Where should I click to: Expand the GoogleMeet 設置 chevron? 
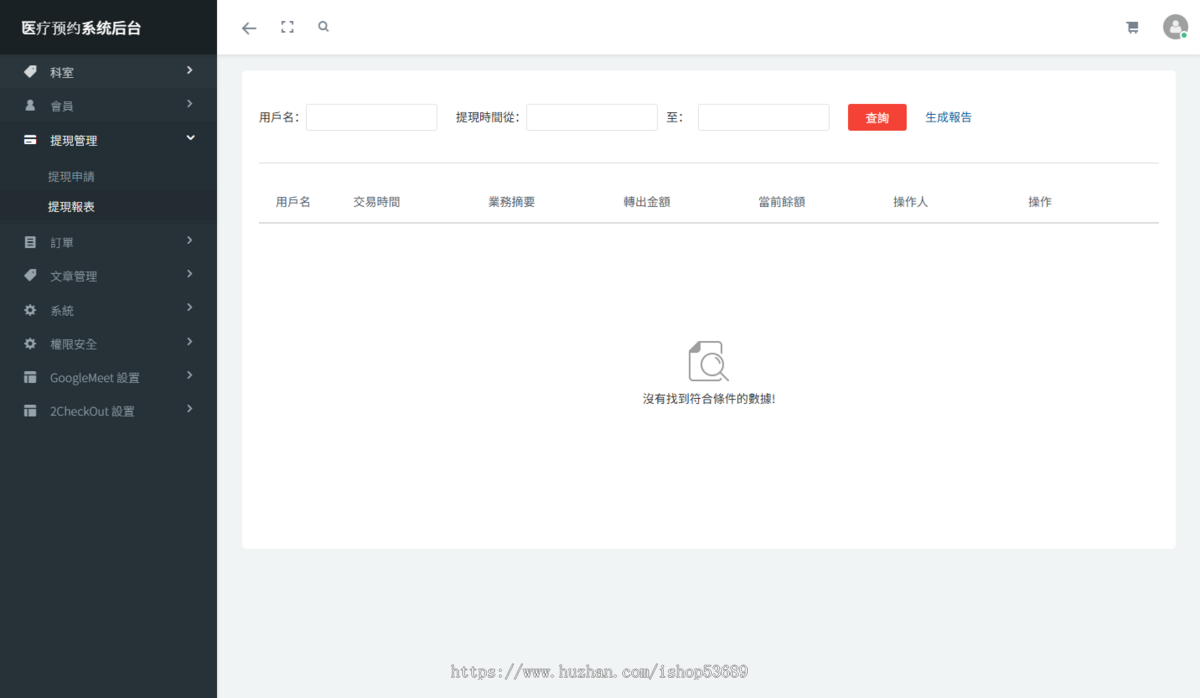[x=190, y=376]
